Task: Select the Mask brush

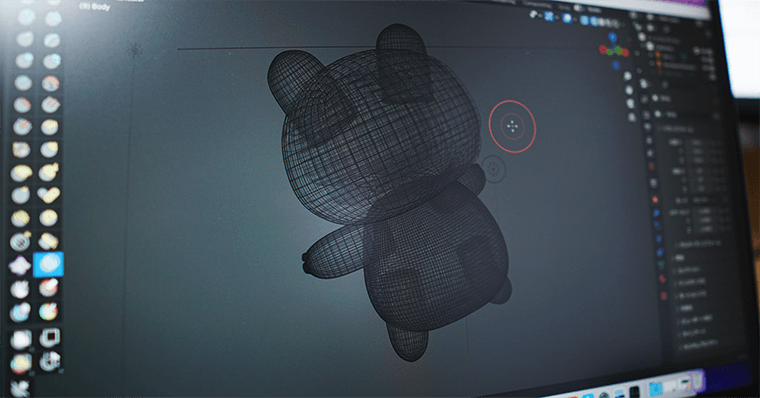Action: [x=20, y=289]
